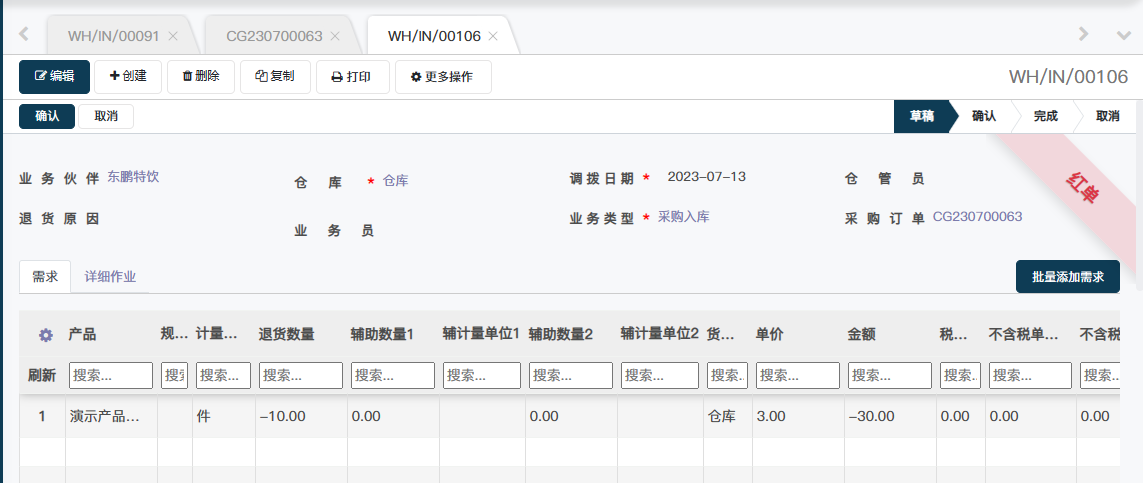Delete the record using 删除
Image resolution: width=1143 pixels, height=483 pixels.
(x=201, y=76)
